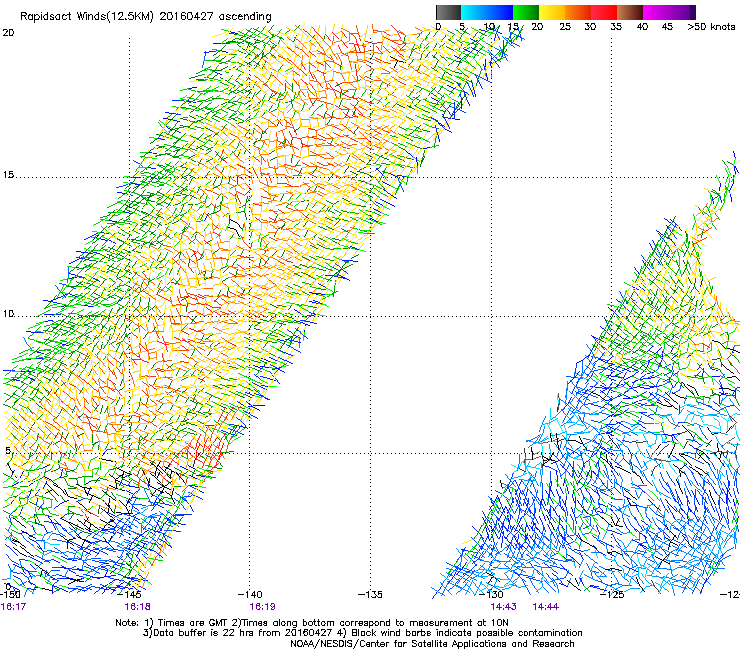Click the note line 'Times are GMT'
Viewport: 740px width, 650px height.
(192, 623)
